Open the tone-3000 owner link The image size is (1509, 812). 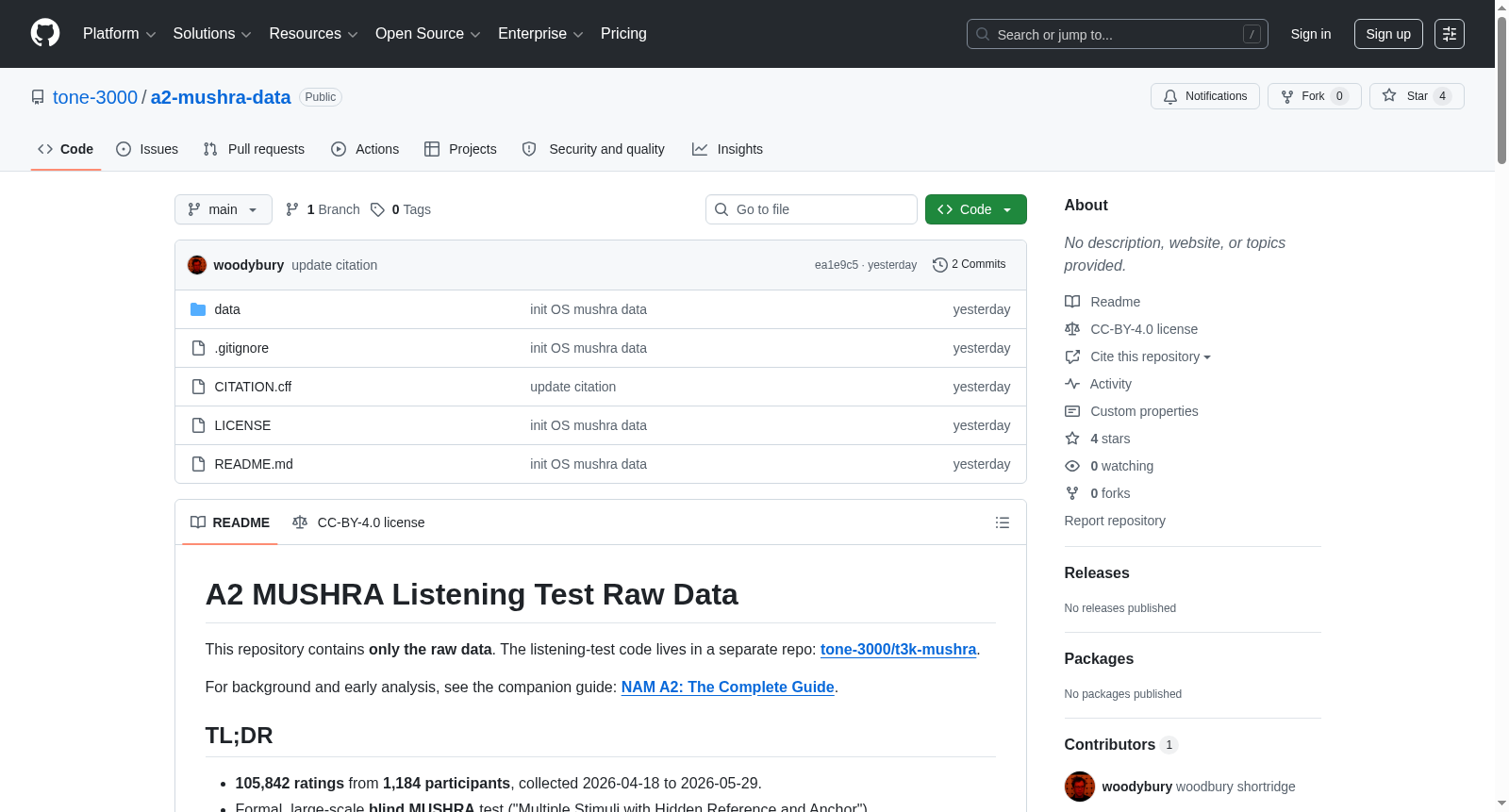click(95, 97)
